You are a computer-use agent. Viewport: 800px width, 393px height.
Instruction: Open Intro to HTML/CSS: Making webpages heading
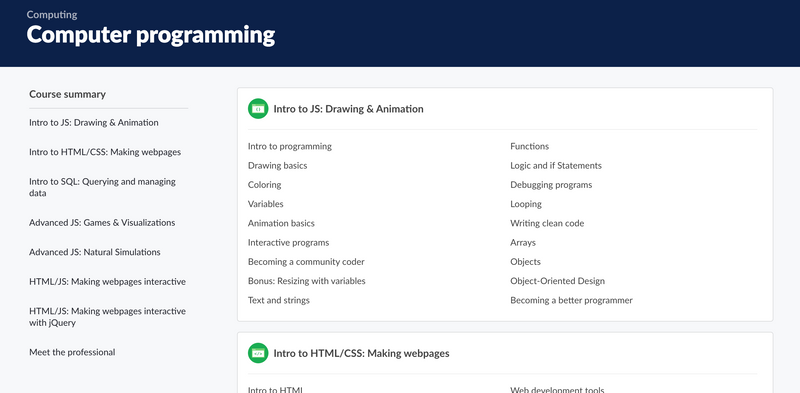(x=361, y=353)
